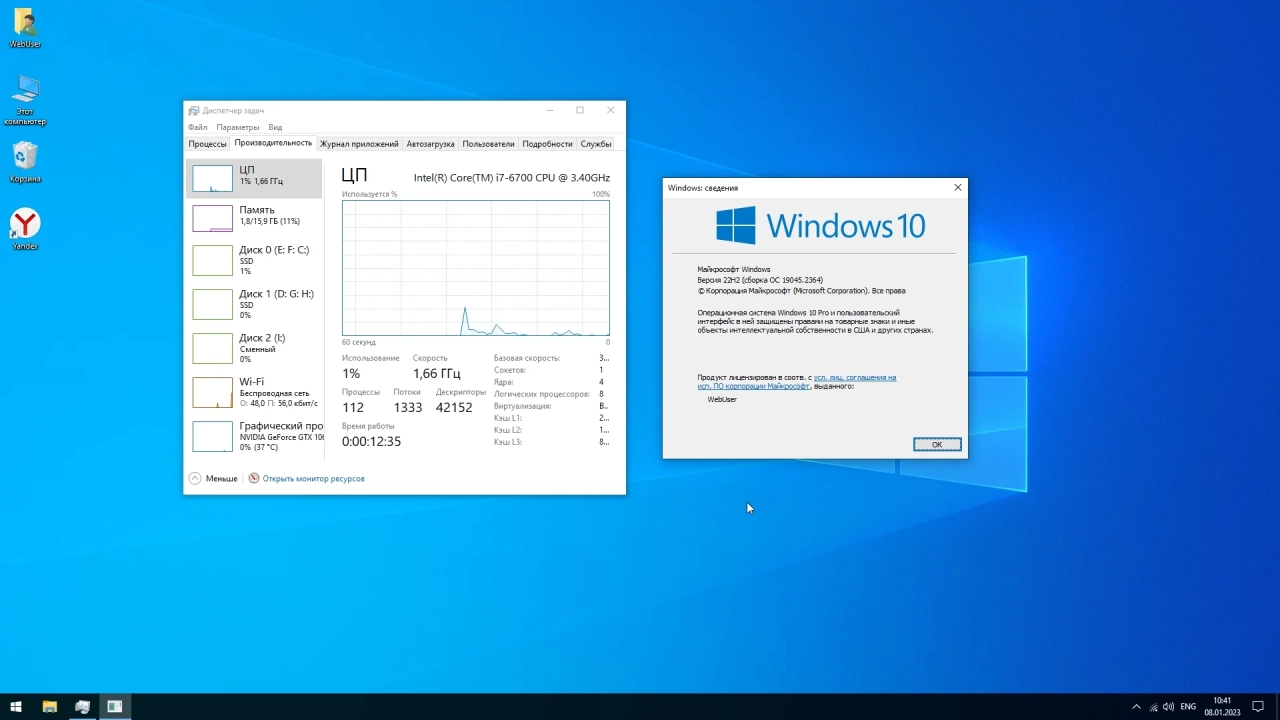Open the Windows Start button
1280x720 pixels.
coord(16,706)
